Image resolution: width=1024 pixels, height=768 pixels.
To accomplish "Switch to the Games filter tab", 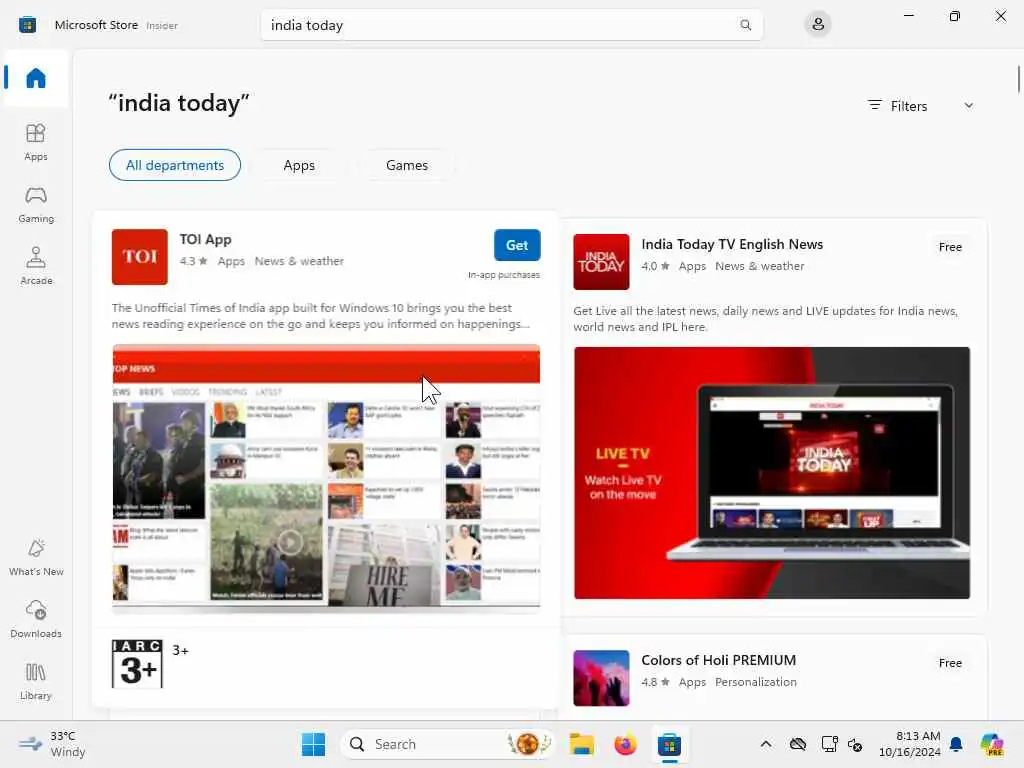I will [407, 165].
